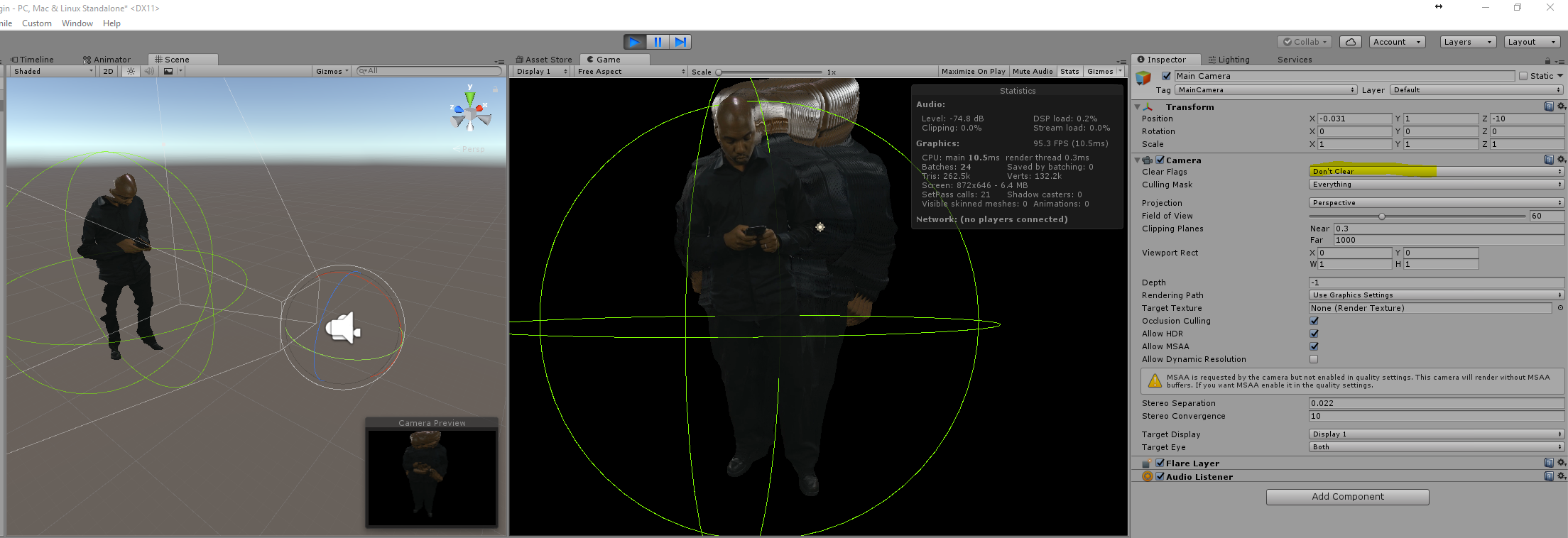Toggle scene lighting sun icon
1568x538 pixels.
(x=131, y=71)
